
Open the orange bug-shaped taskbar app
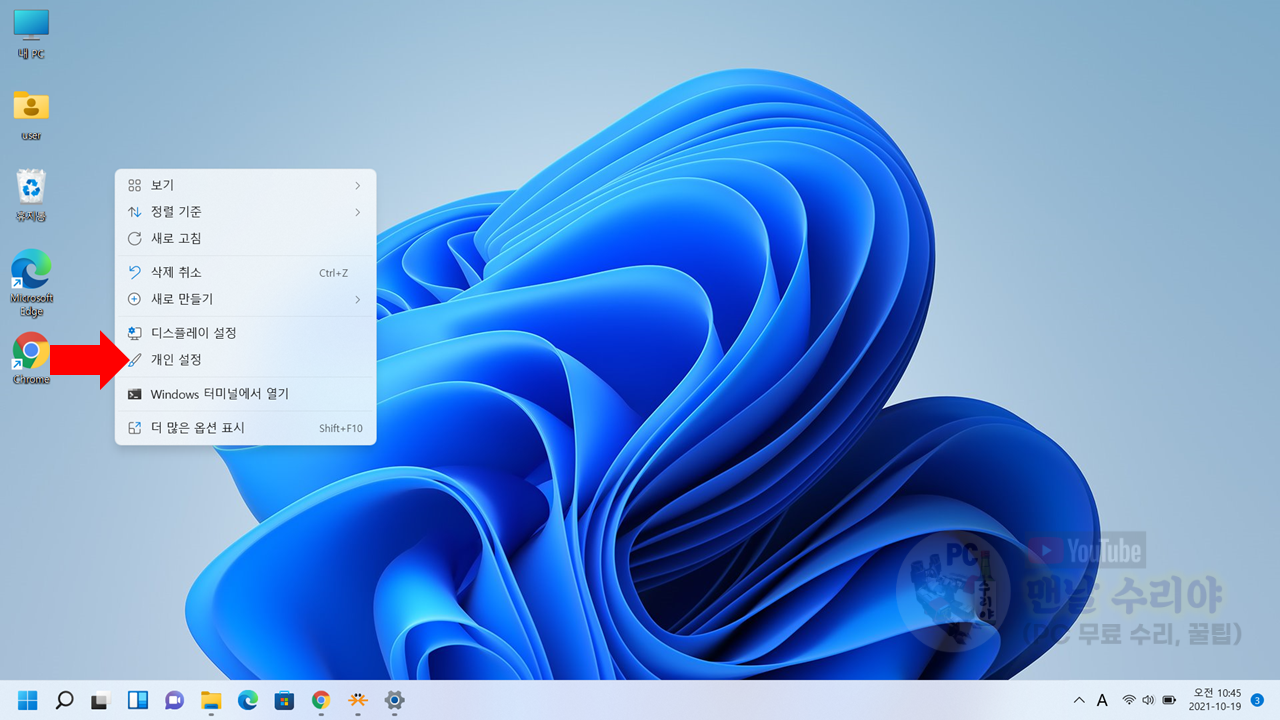coord(358,700)
